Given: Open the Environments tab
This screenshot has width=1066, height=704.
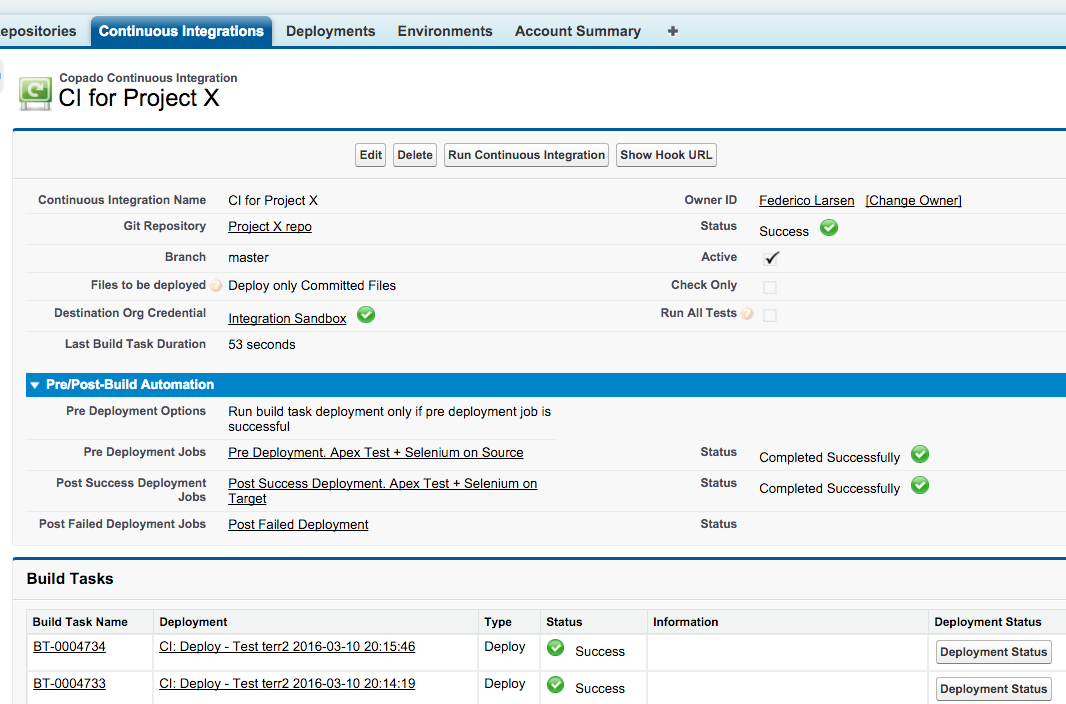Looking at the screenshot, I should point(445,31).
